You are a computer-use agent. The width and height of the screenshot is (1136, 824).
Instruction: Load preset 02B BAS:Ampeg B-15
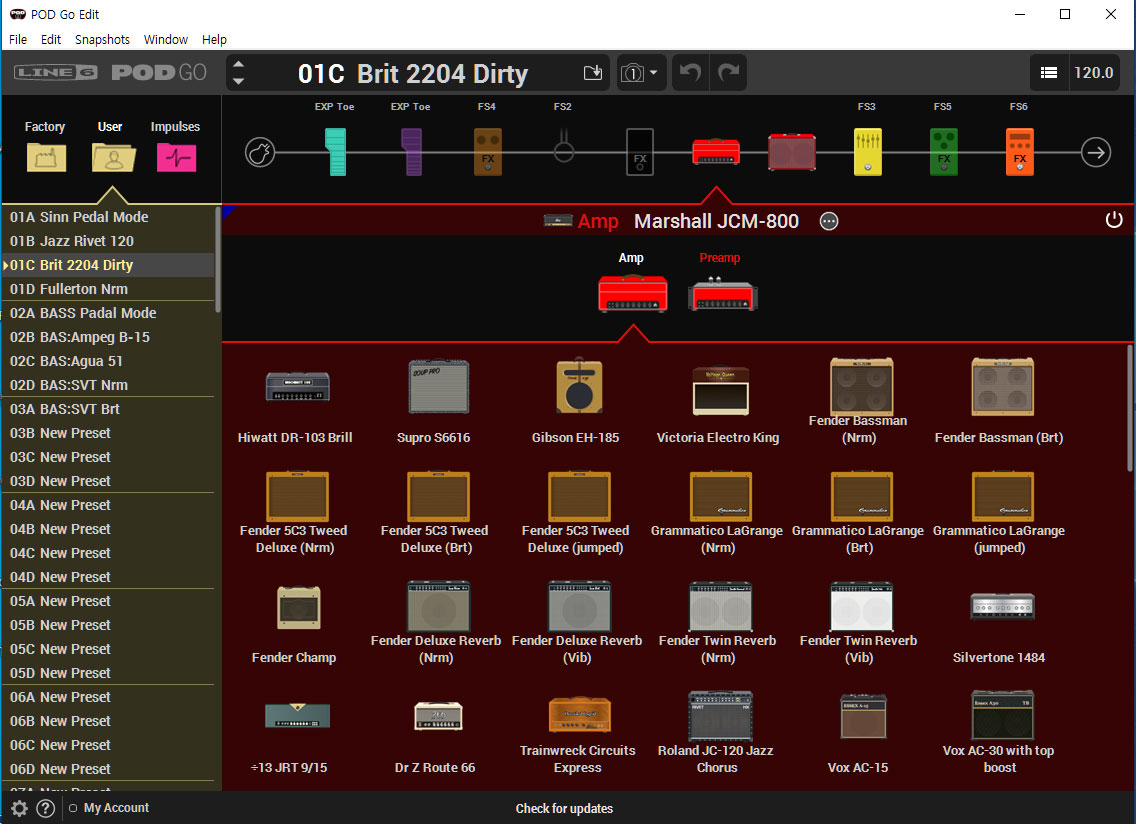(109, 337)
